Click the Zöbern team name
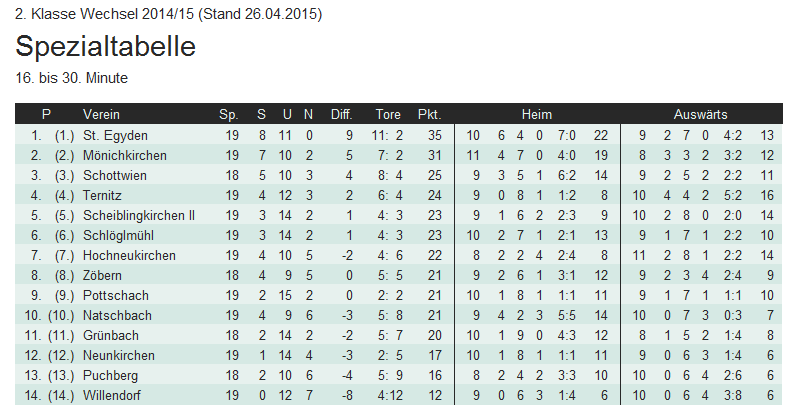 [x=102, y=275]
